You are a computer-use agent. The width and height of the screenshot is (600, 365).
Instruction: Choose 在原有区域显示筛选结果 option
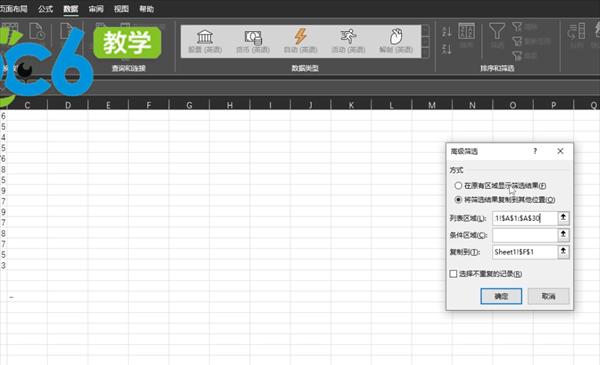(x=501, y=186)
